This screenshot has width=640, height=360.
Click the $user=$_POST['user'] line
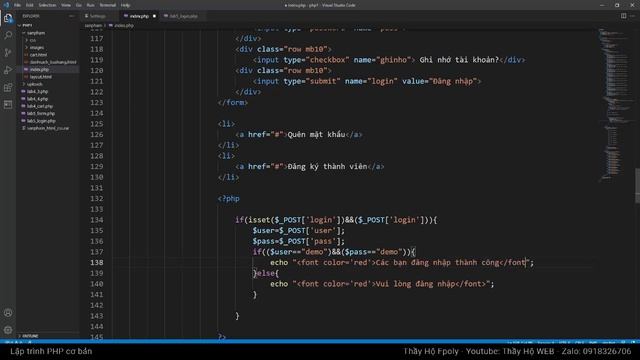point(298,231)
